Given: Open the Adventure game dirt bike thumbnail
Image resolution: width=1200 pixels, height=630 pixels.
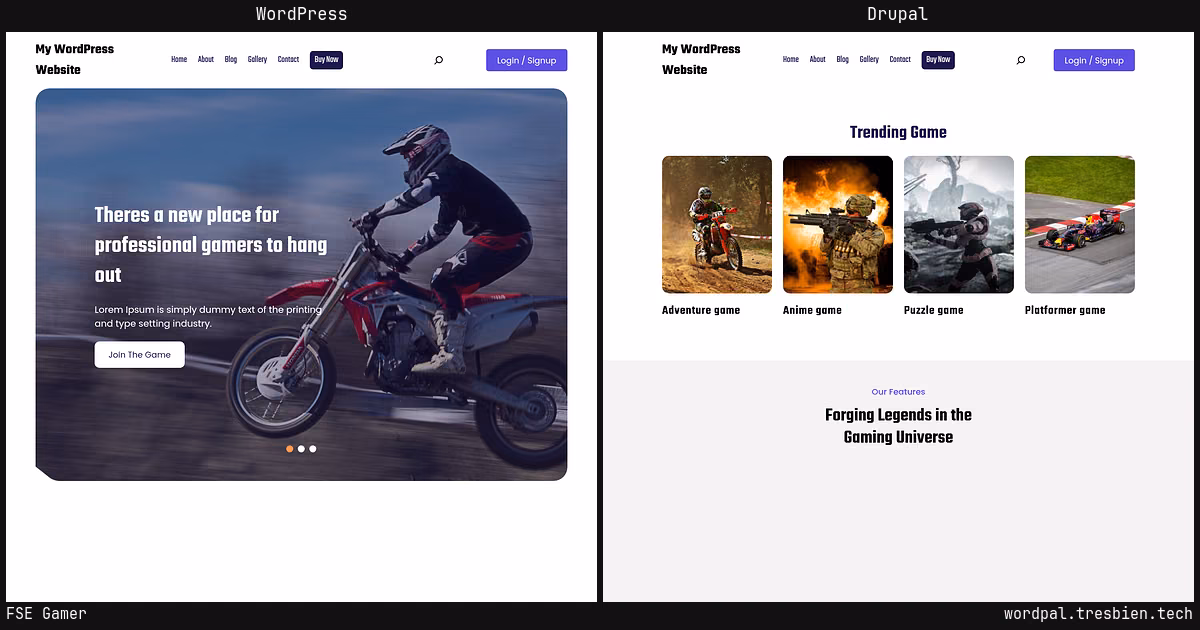Looking at the screenshot, I should coord(717,224).
